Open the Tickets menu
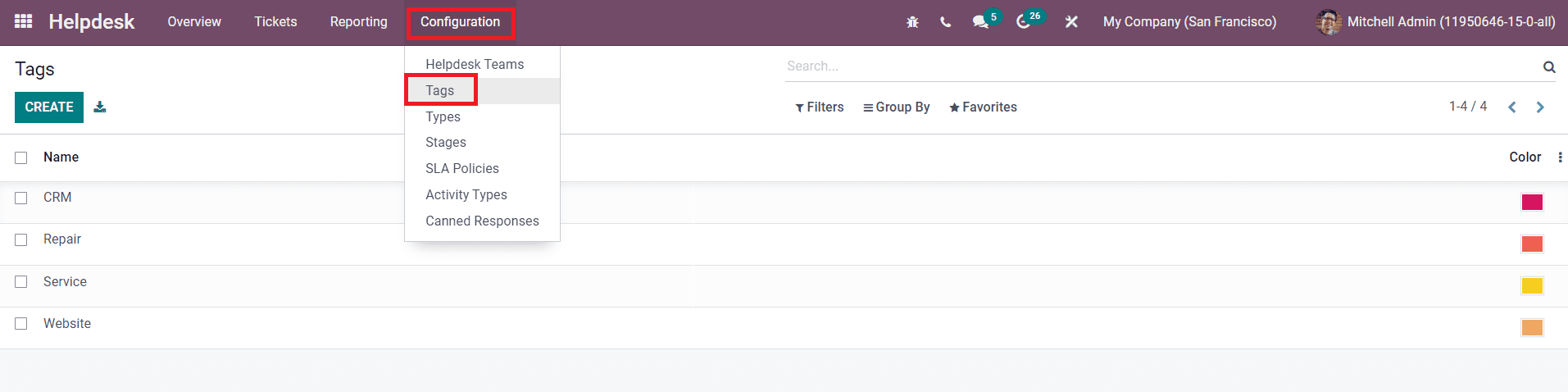This screenshot has width=1568, height=392. 275,22
